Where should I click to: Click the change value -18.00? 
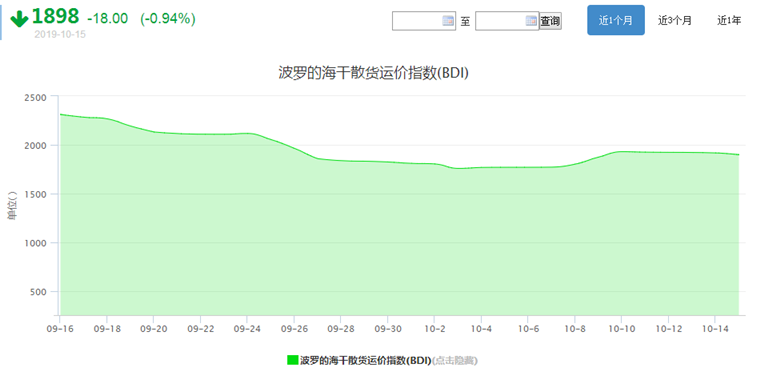point(108,19)
